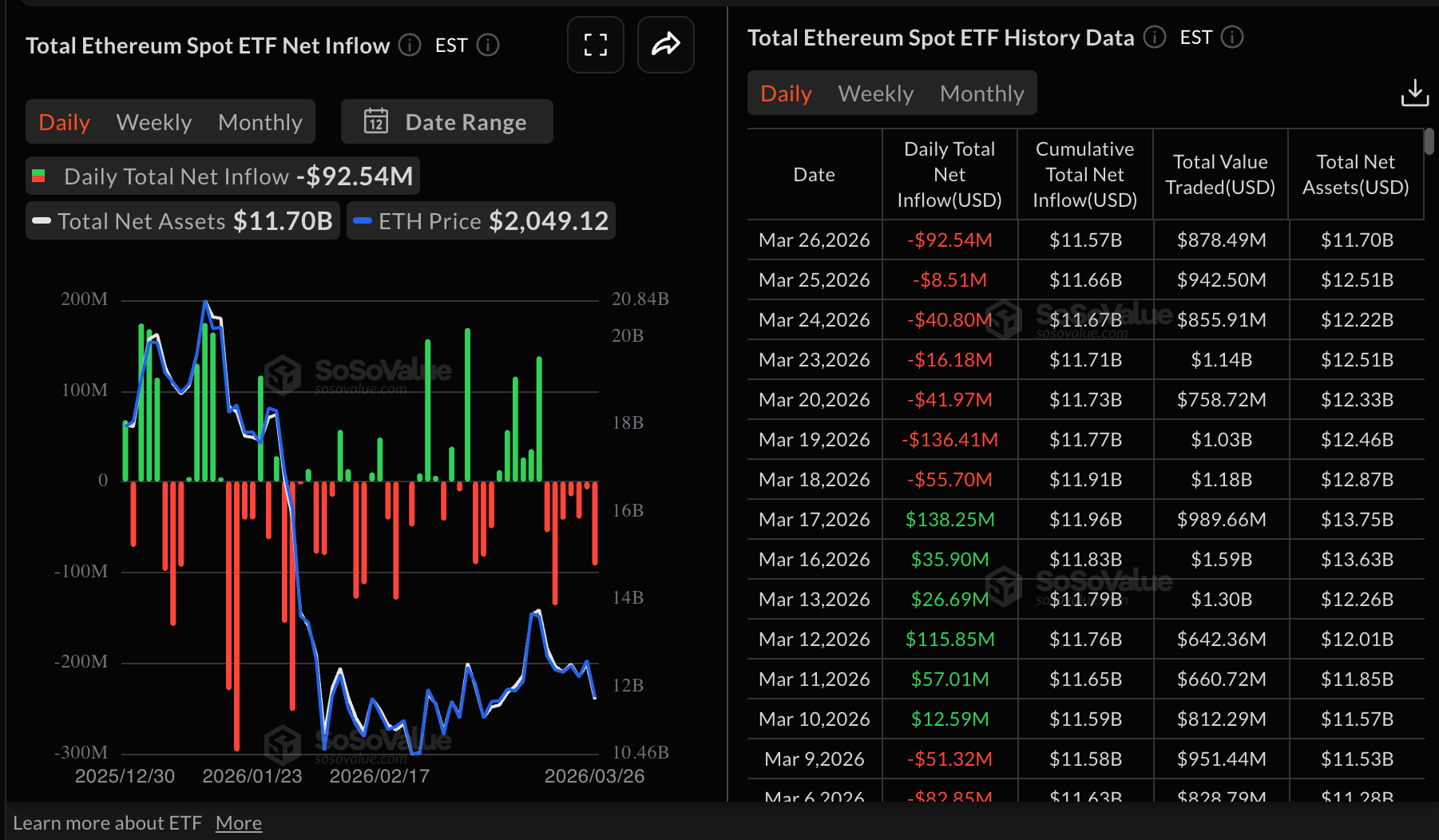
Task: Select Monthly tab in history table
Action: pos(981,93)
